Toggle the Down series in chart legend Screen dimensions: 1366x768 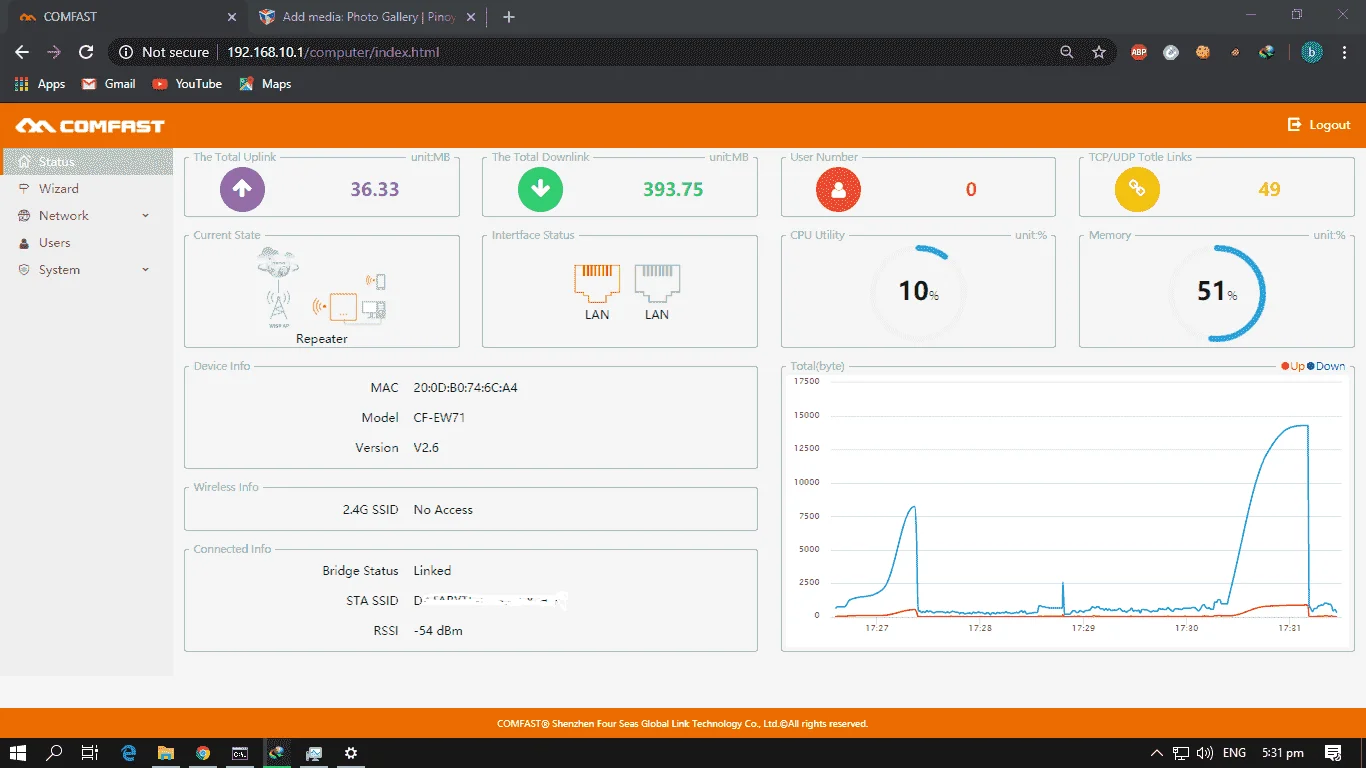[1326, 366]
